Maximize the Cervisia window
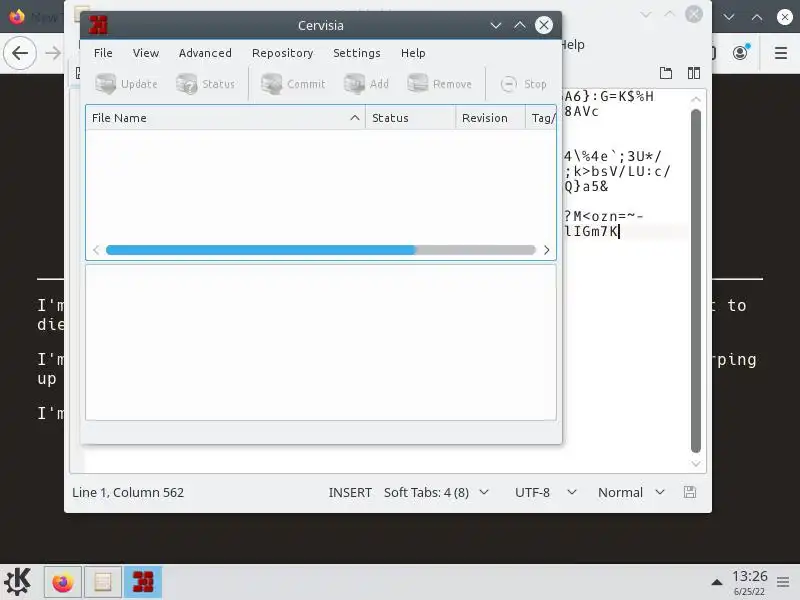 pos(519,25)
